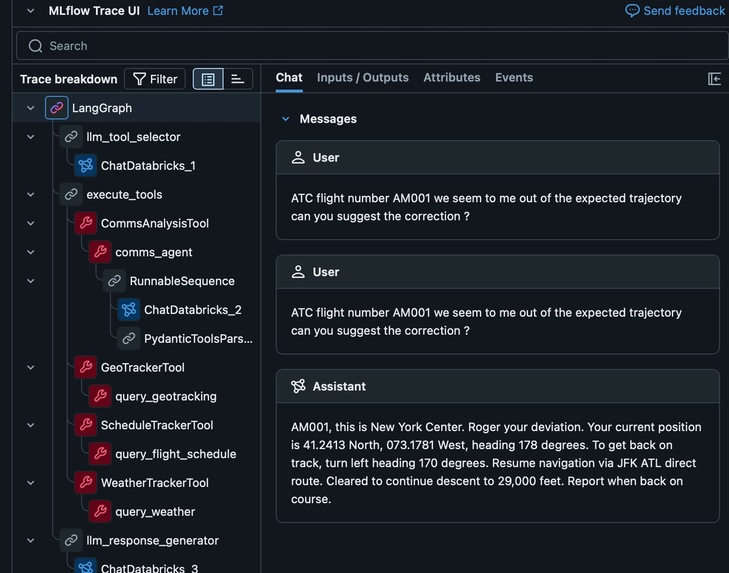The height and width of the screenshot is (573, 729).
Task: Click the Send feedback speech bubble icon
Action: click(x=632, y=11)
